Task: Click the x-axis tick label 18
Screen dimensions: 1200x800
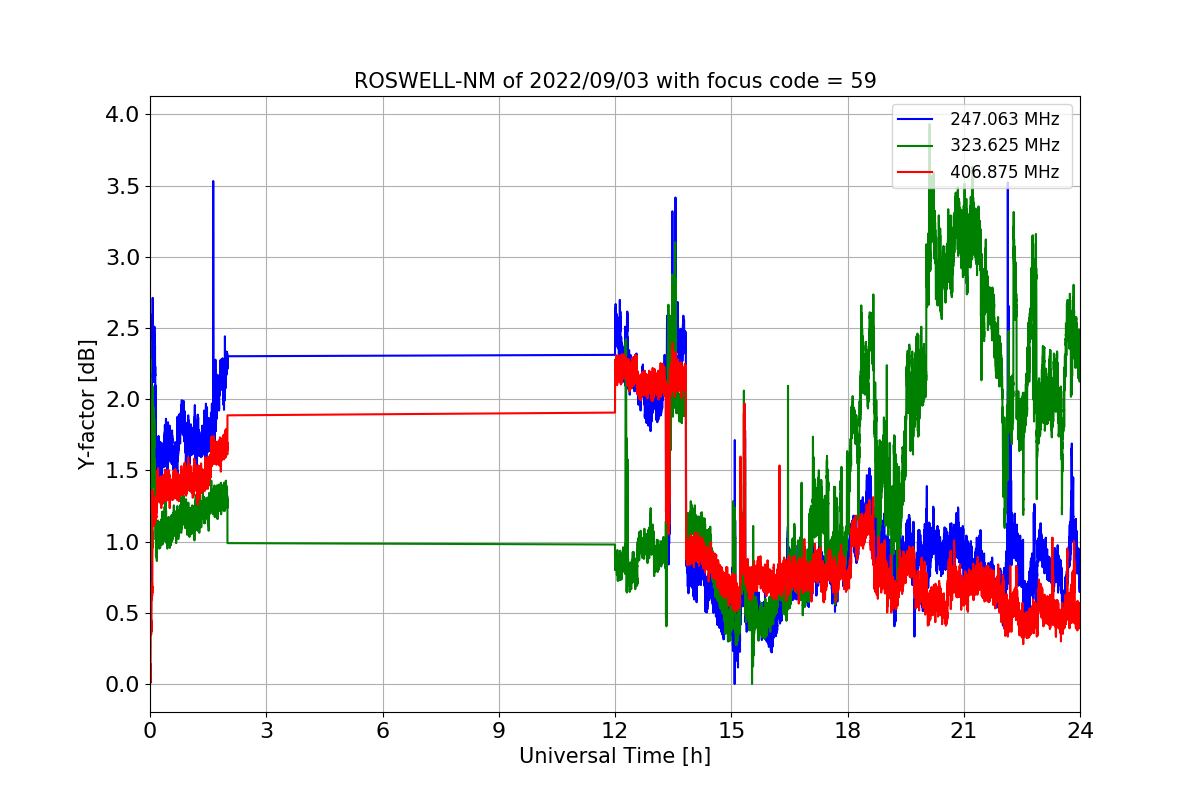Action: (x=848, y=730)
